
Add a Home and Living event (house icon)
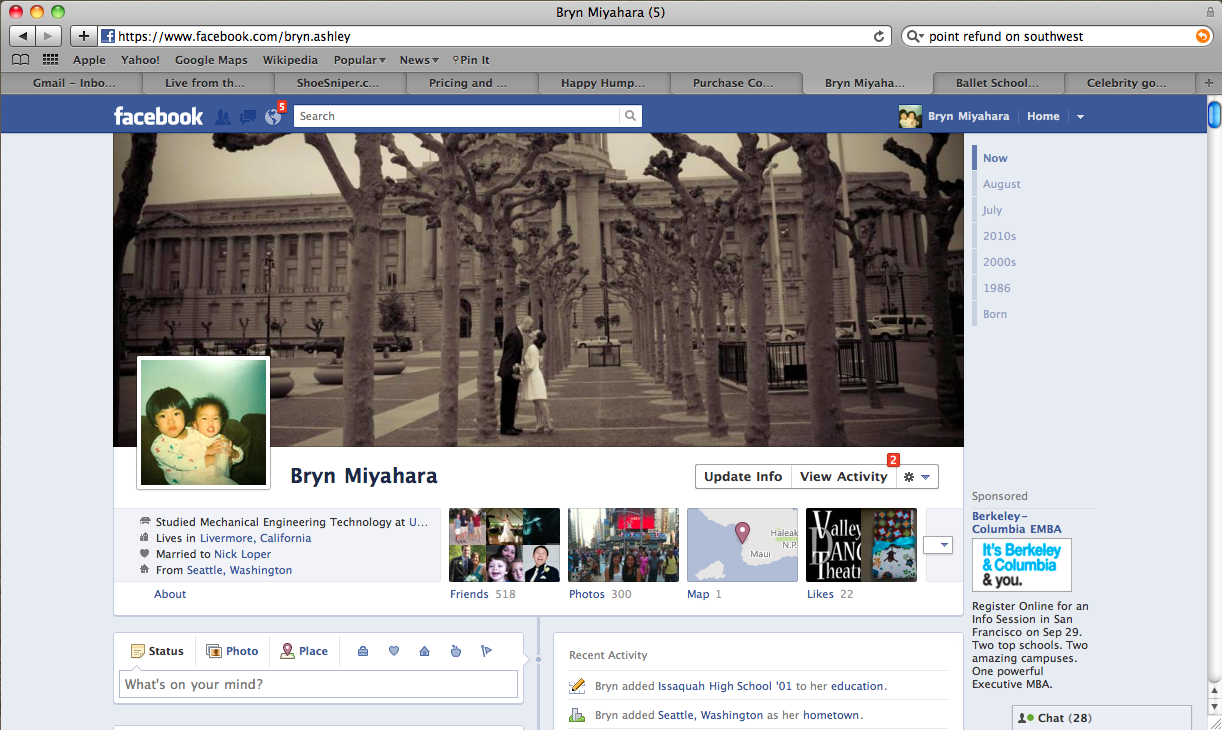tap(425, 651)
